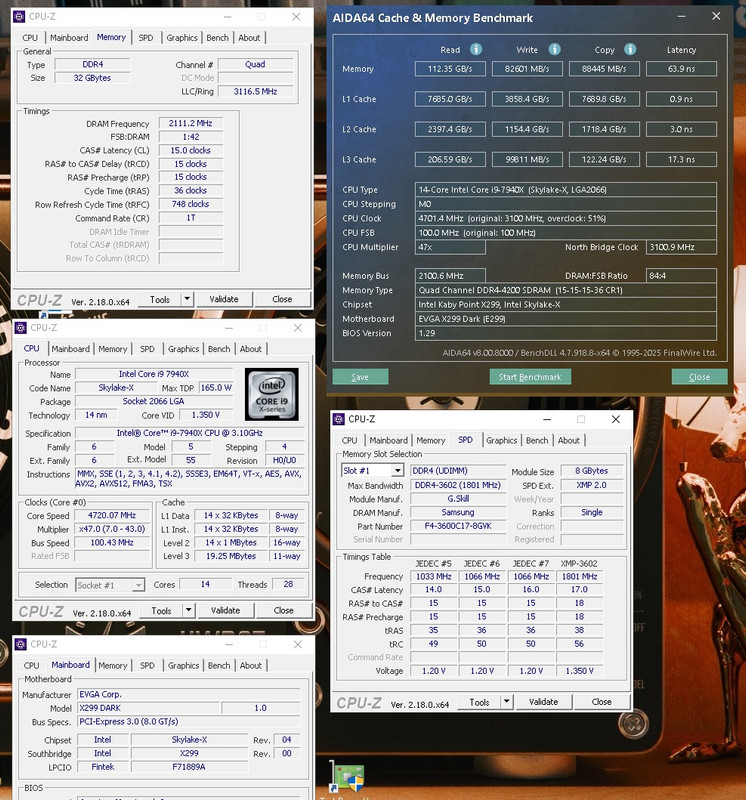Viewport: 746px width, 800px height.
Task: Switch to CPU tab in bottom-left Mainboard window
Action: point(32,665)
